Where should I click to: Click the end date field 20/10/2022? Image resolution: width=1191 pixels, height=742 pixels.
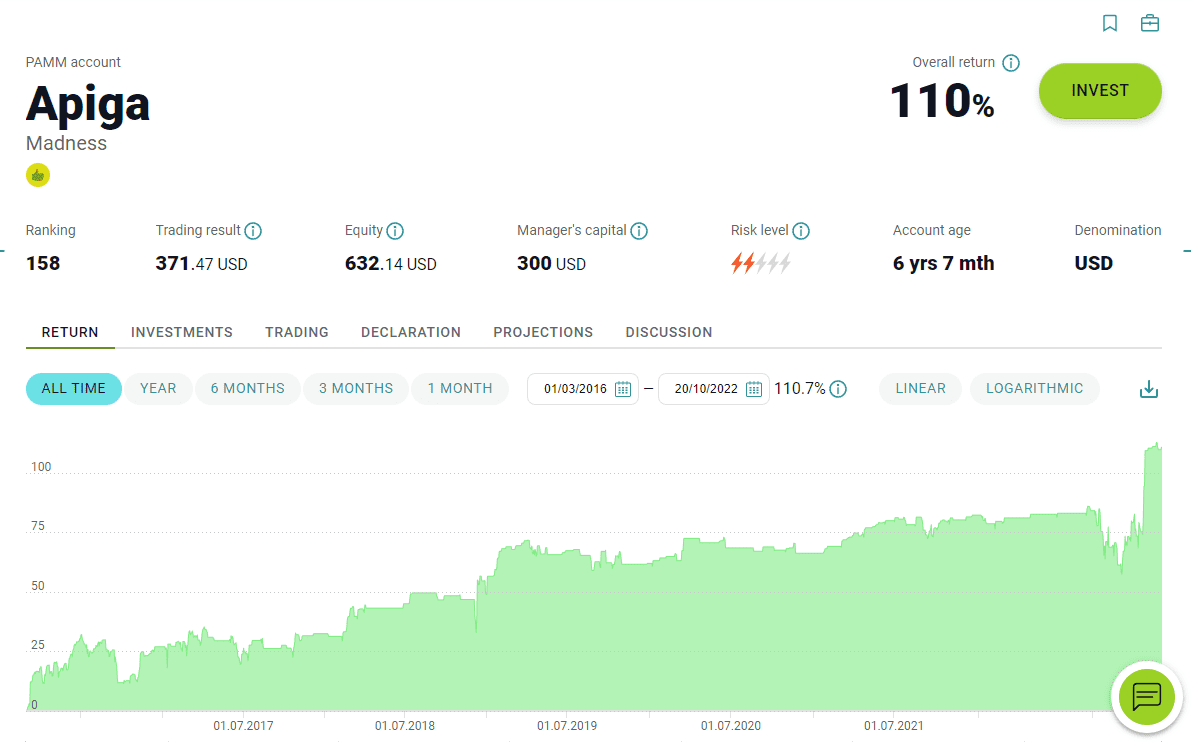tap(713, 389)
